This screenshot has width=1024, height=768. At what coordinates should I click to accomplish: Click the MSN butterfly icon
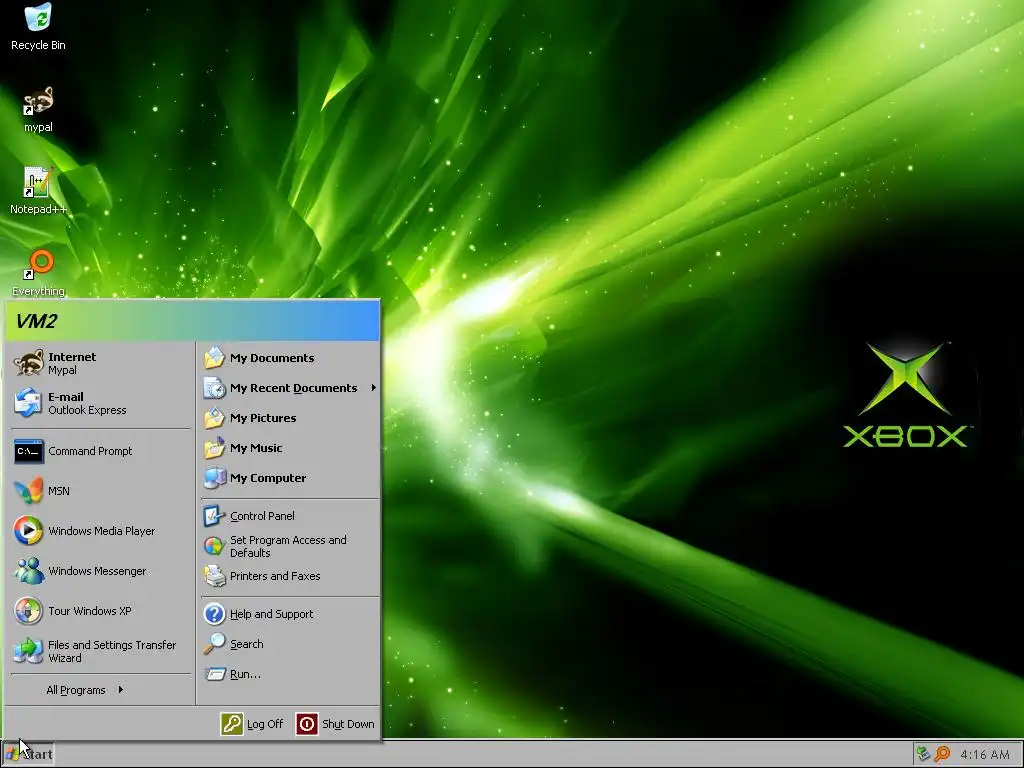click(x=29, y=490)
